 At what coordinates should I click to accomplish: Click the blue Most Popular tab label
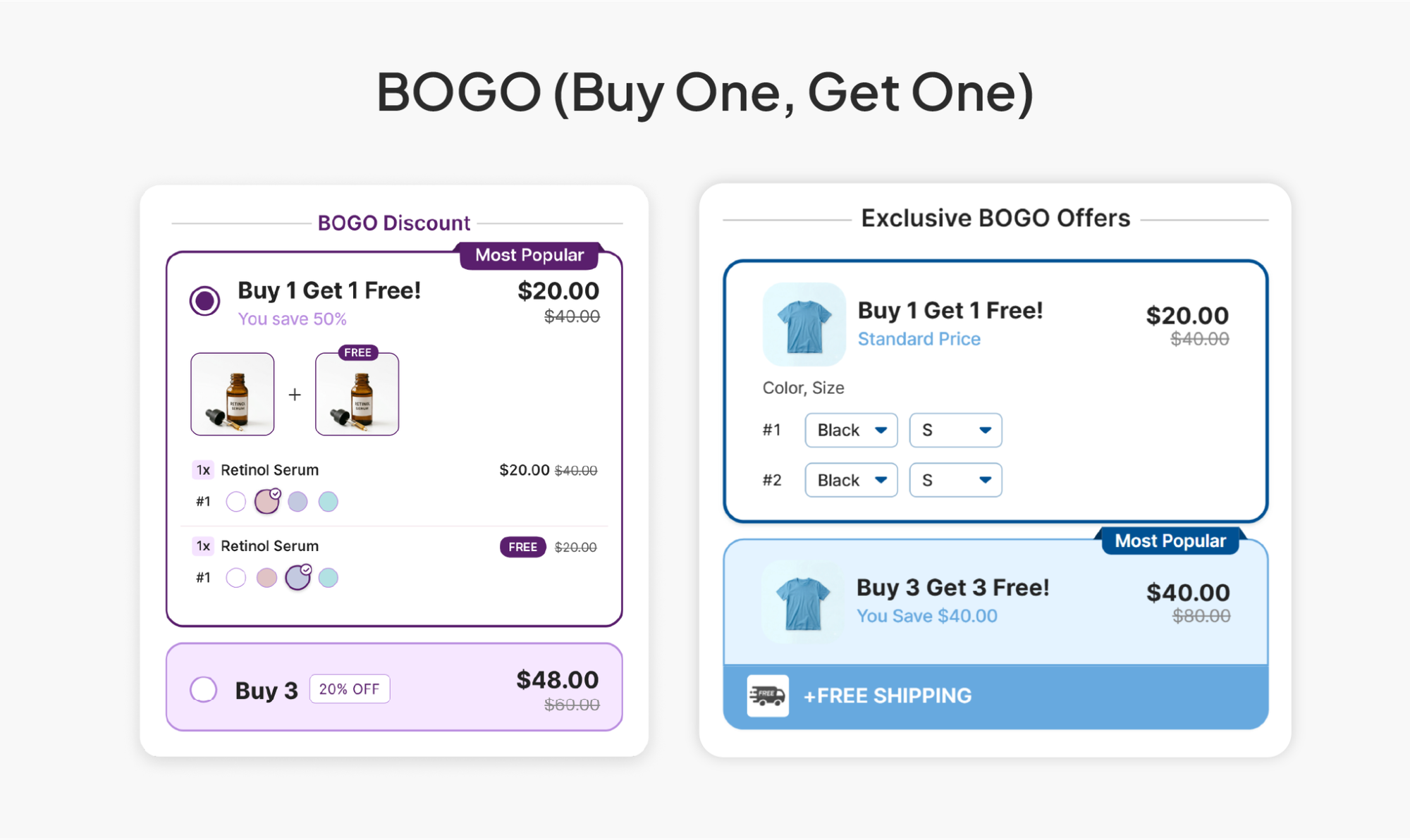(1170, 541)
